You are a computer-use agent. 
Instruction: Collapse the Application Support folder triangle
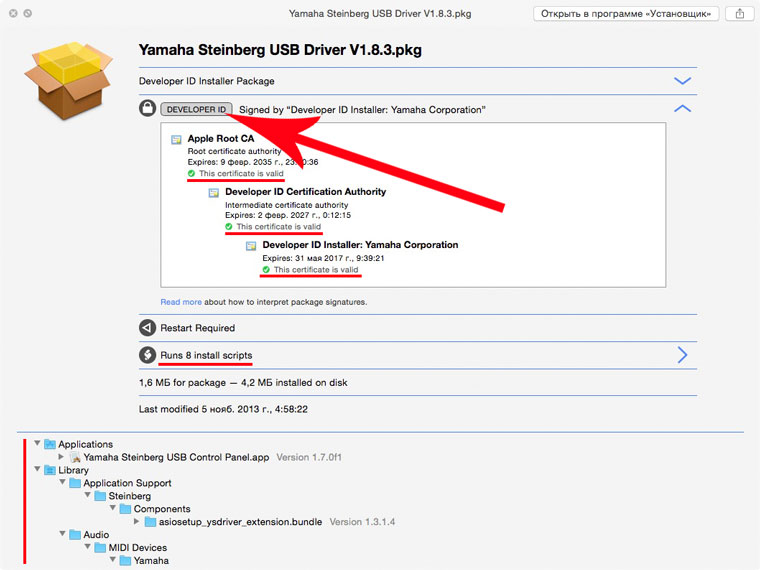[x=63, y=482]
